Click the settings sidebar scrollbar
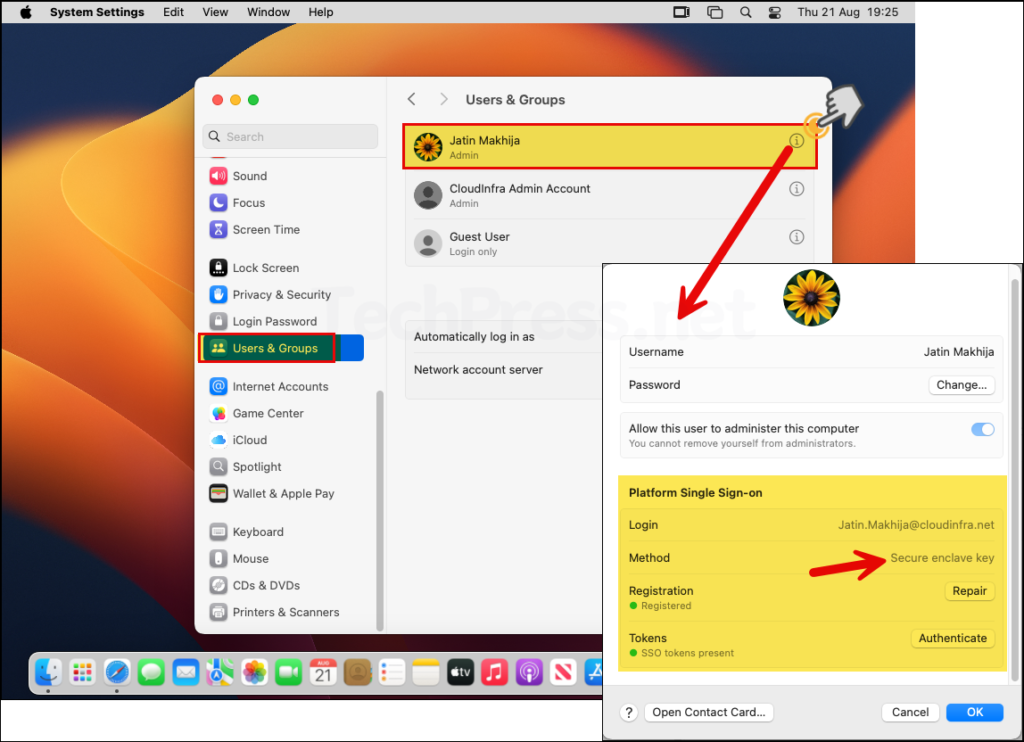Image resolution: width=1024 pixels, height=742 pixels. [x=379, y=511]
